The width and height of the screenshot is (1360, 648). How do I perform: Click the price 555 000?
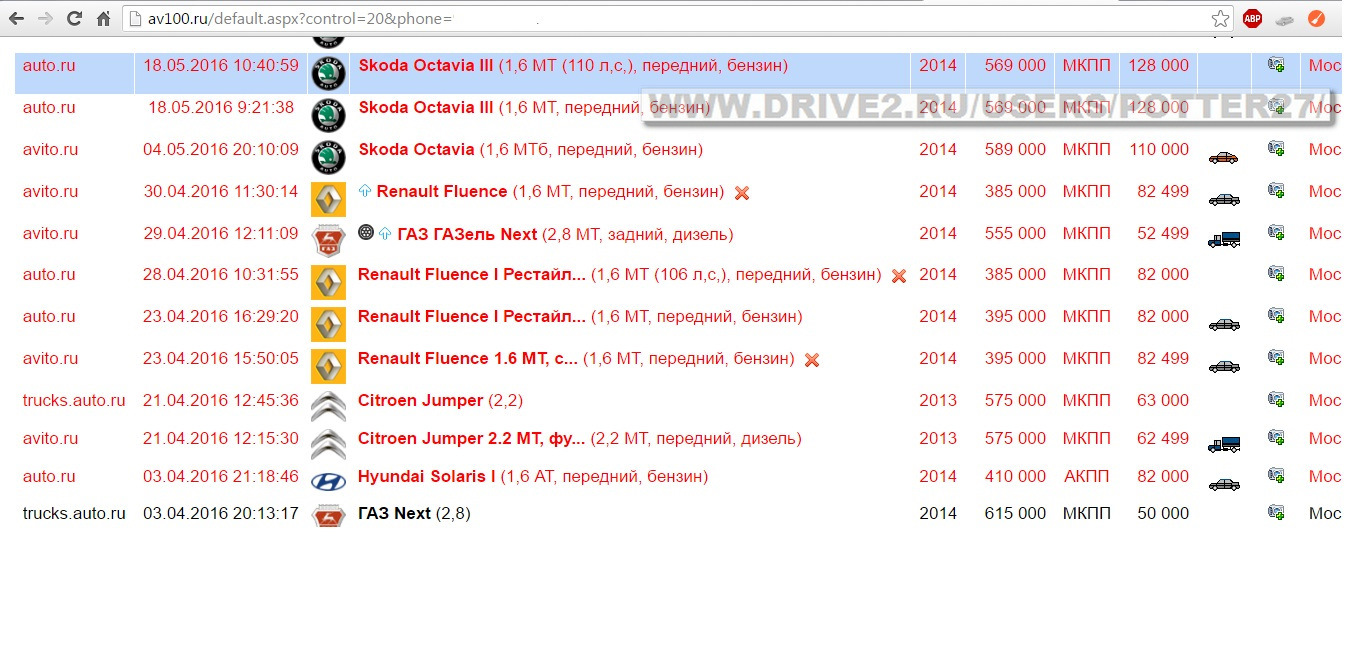1015,233
